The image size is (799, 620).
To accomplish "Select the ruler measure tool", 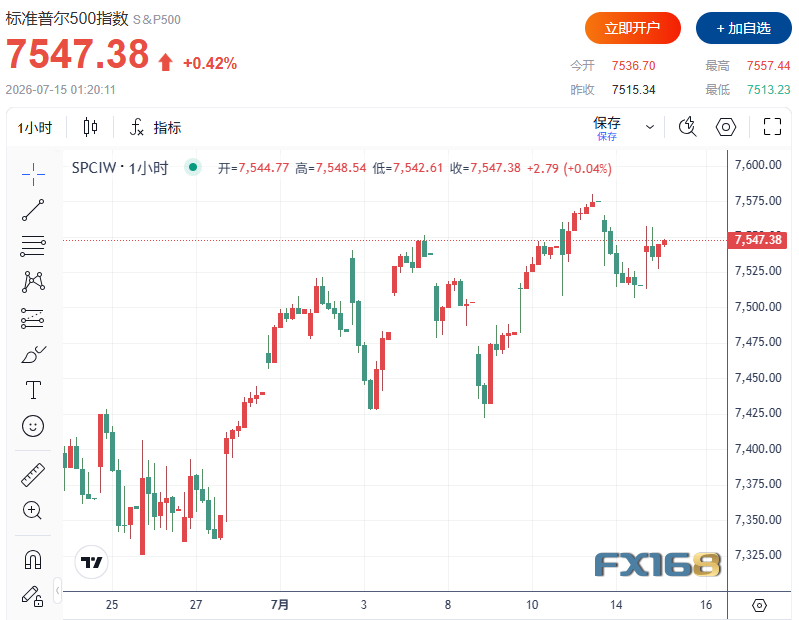I will [x=33, y=474].
